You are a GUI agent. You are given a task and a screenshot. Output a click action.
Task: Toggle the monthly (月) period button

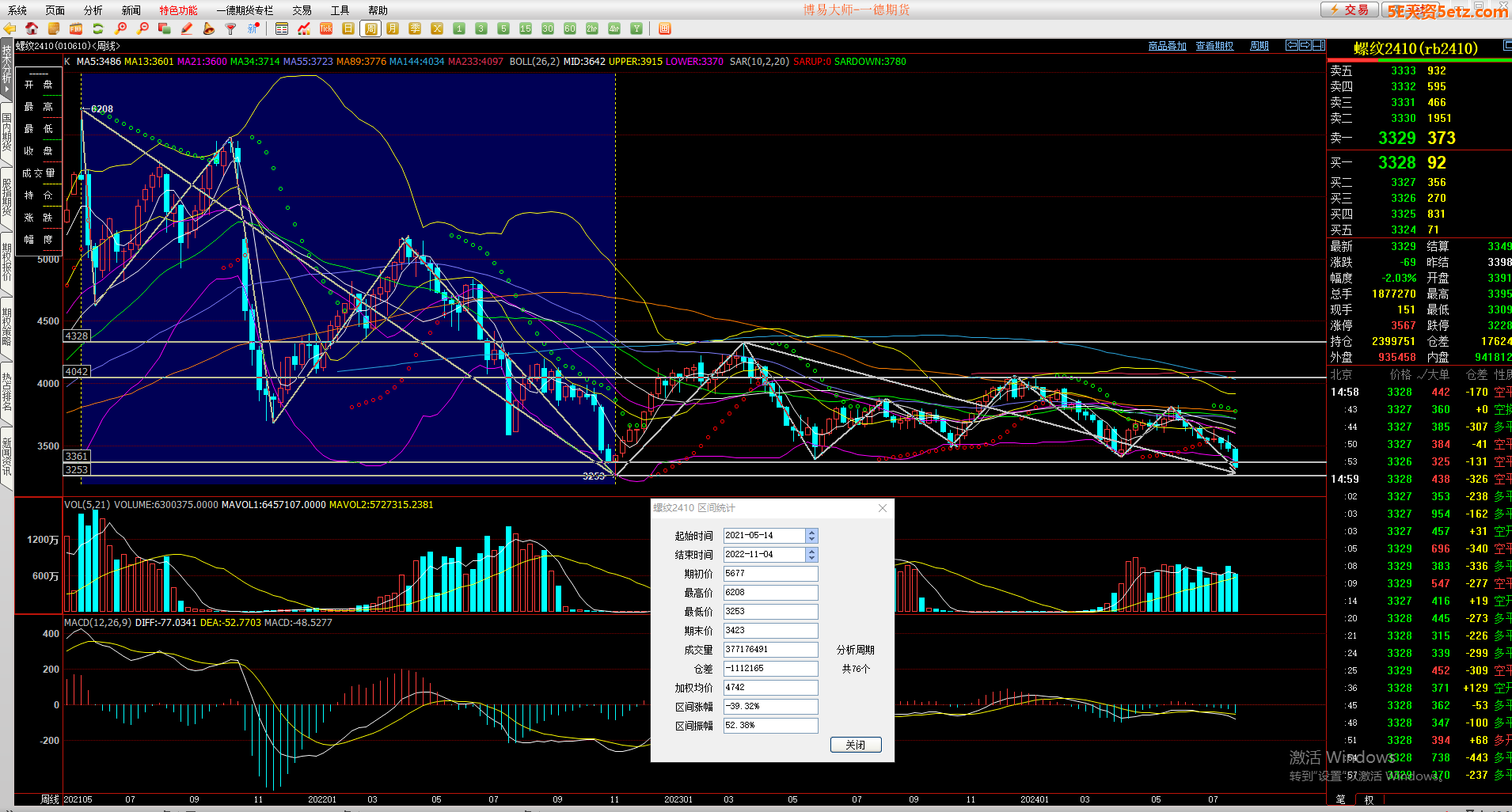(392, 28)
